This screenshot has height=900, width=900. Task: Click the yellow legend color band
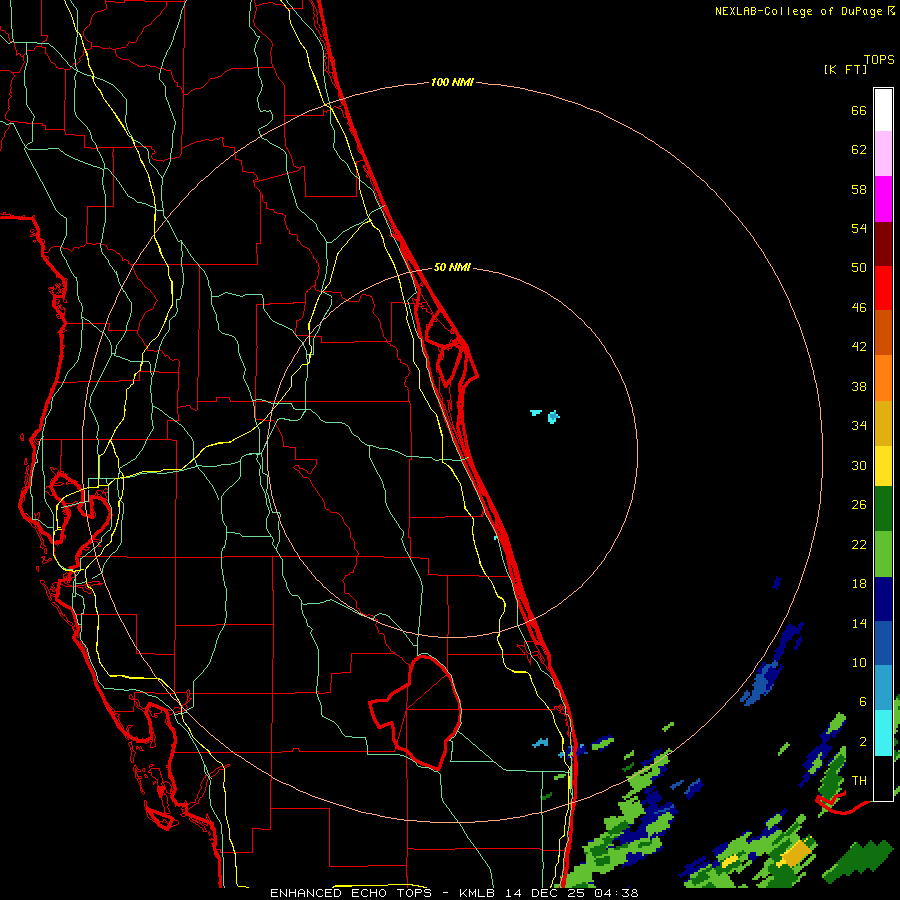883,466
